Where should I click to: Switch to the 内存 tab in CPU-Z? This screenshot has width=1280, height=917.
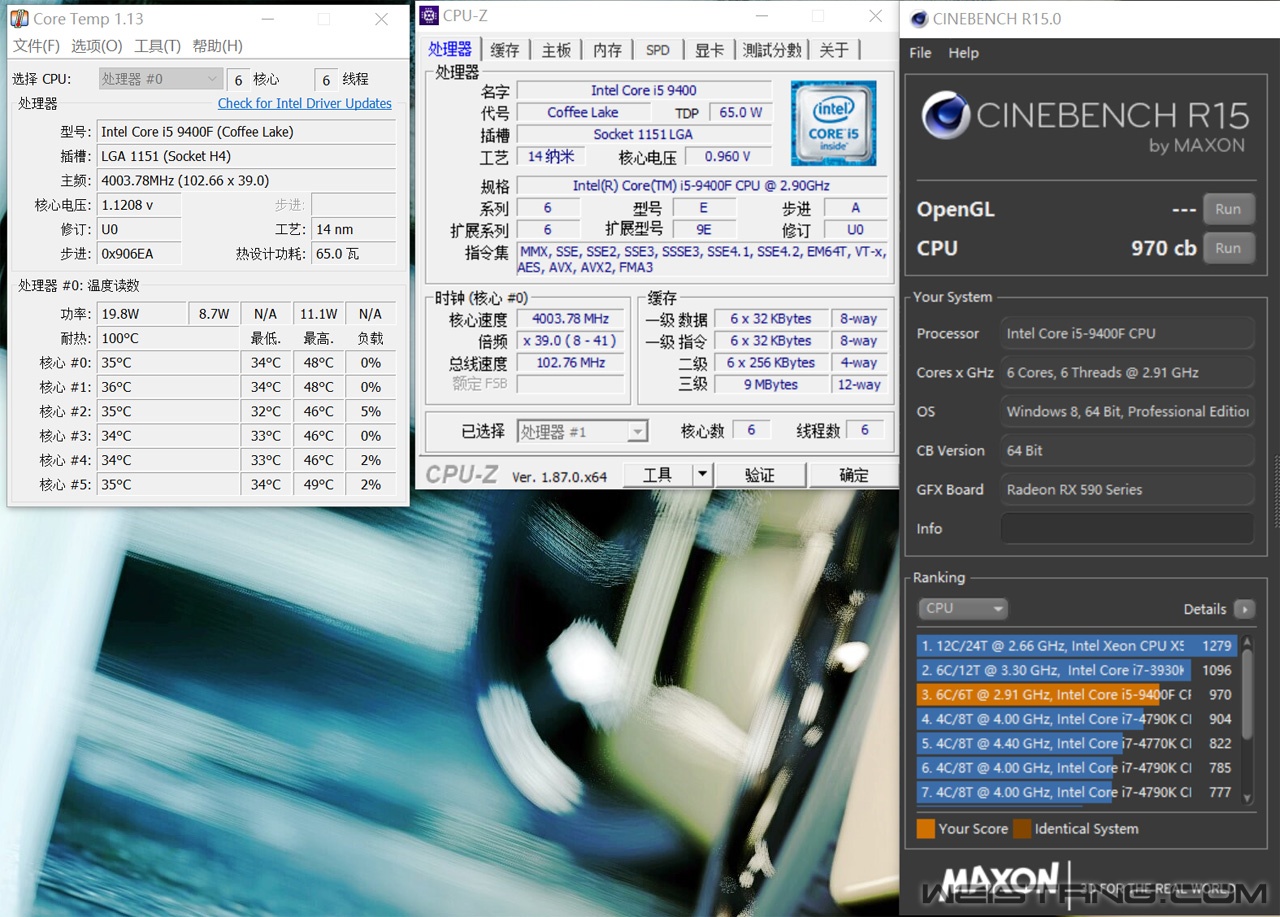607,50
